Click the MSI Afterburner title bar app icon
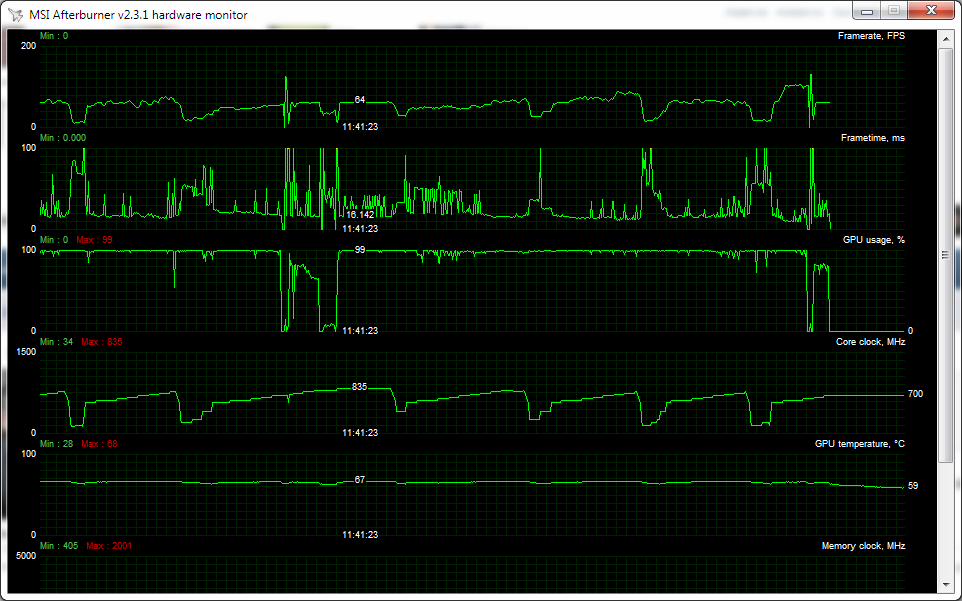This screenshot has width=962, height=601. click(x=15, y=15)
